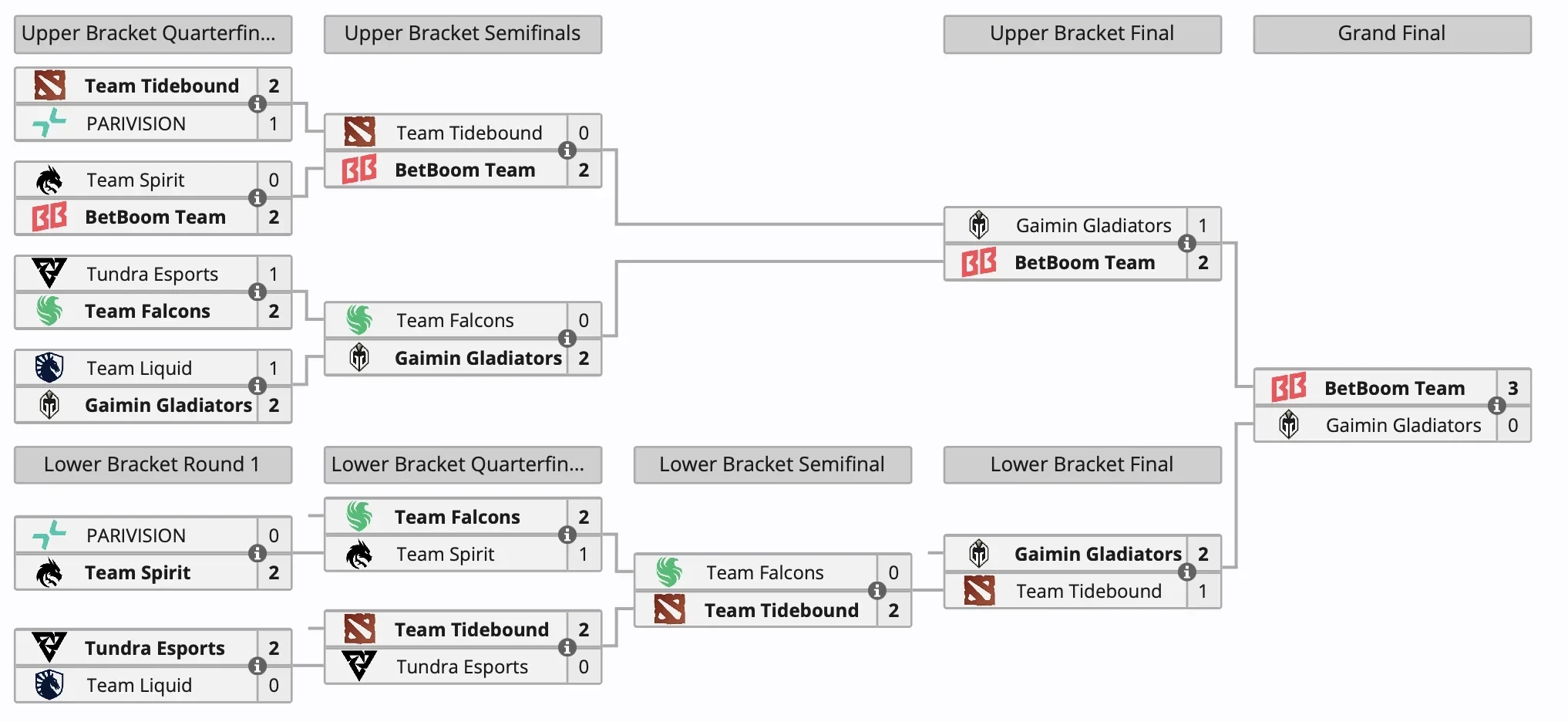Open info for Lower Bracket Semifinal match

tap(877, 591)
